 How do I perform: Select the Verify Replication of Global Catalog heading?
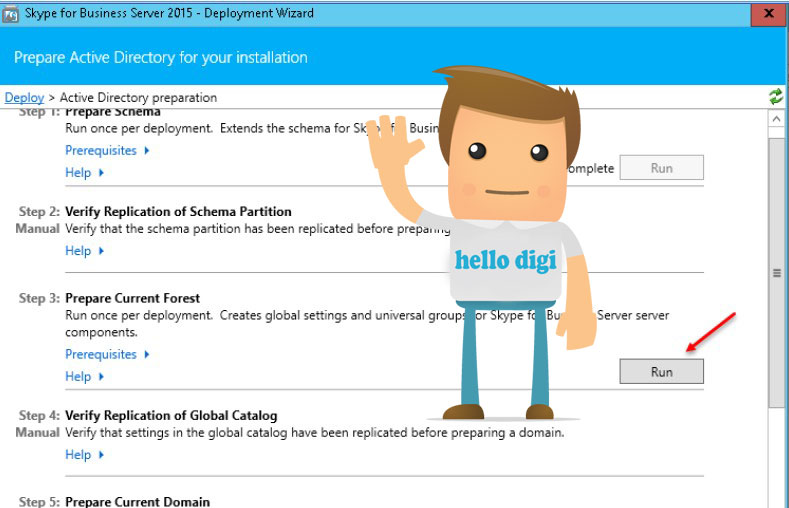(x=171, y=415)
